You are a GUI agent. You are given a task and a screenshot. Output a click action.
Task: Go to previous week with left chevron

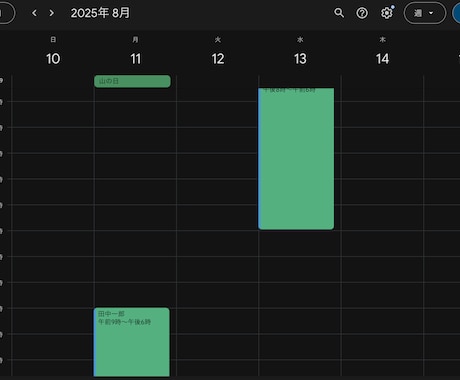coord(34,13)
